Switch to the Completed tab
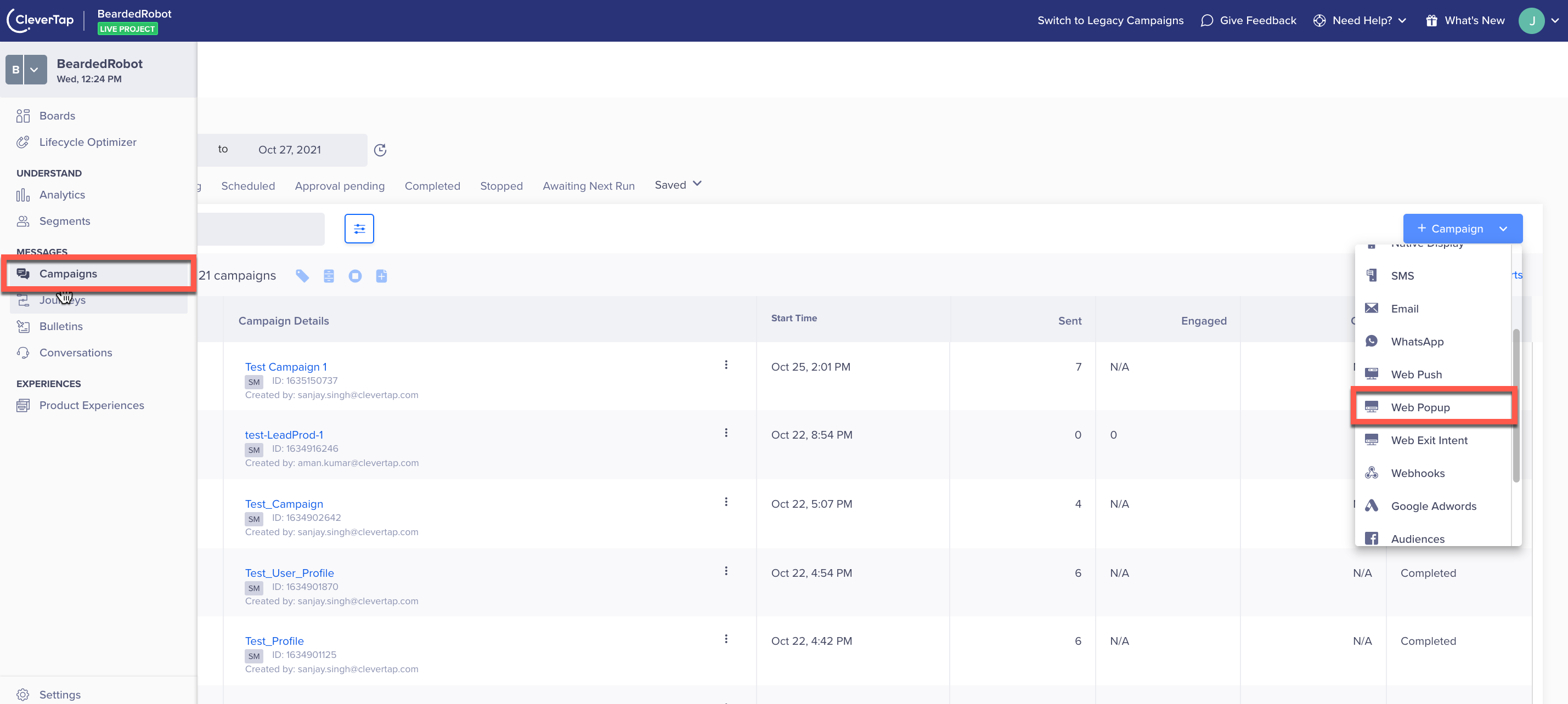 (432, 186)
